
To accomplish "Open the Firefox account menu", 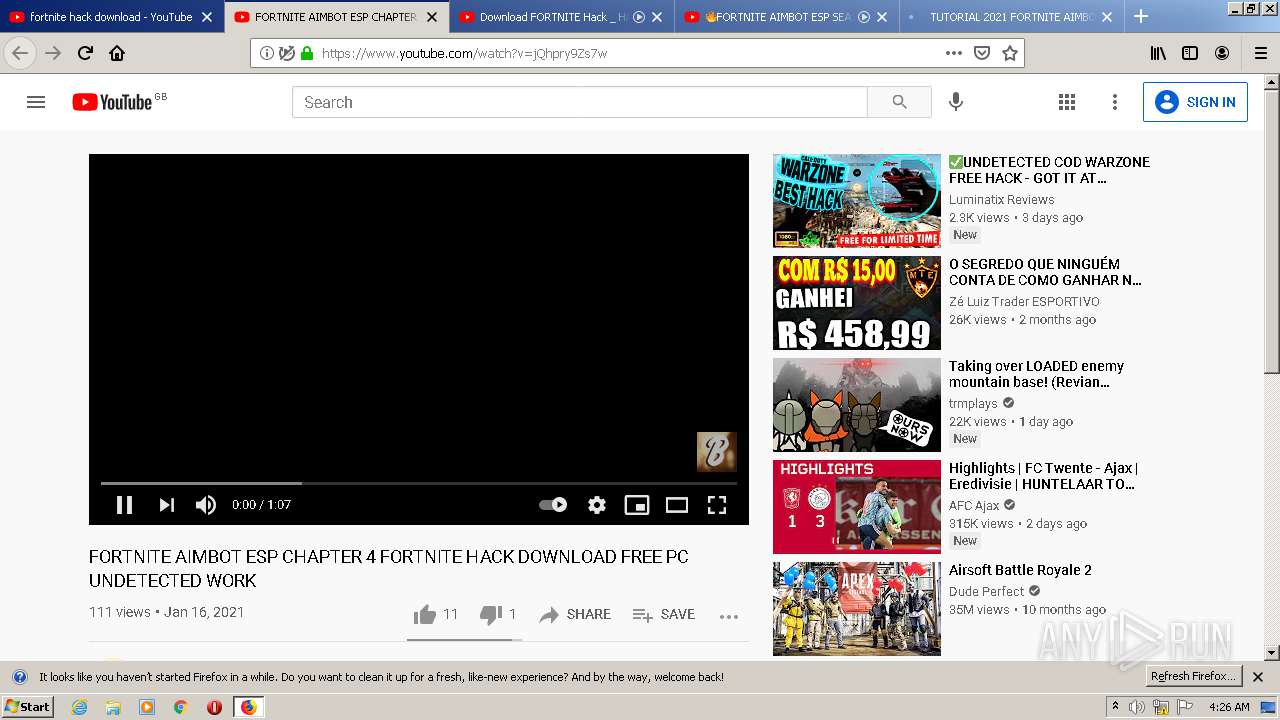I will pyautogui.click(x=1222, y=53).
